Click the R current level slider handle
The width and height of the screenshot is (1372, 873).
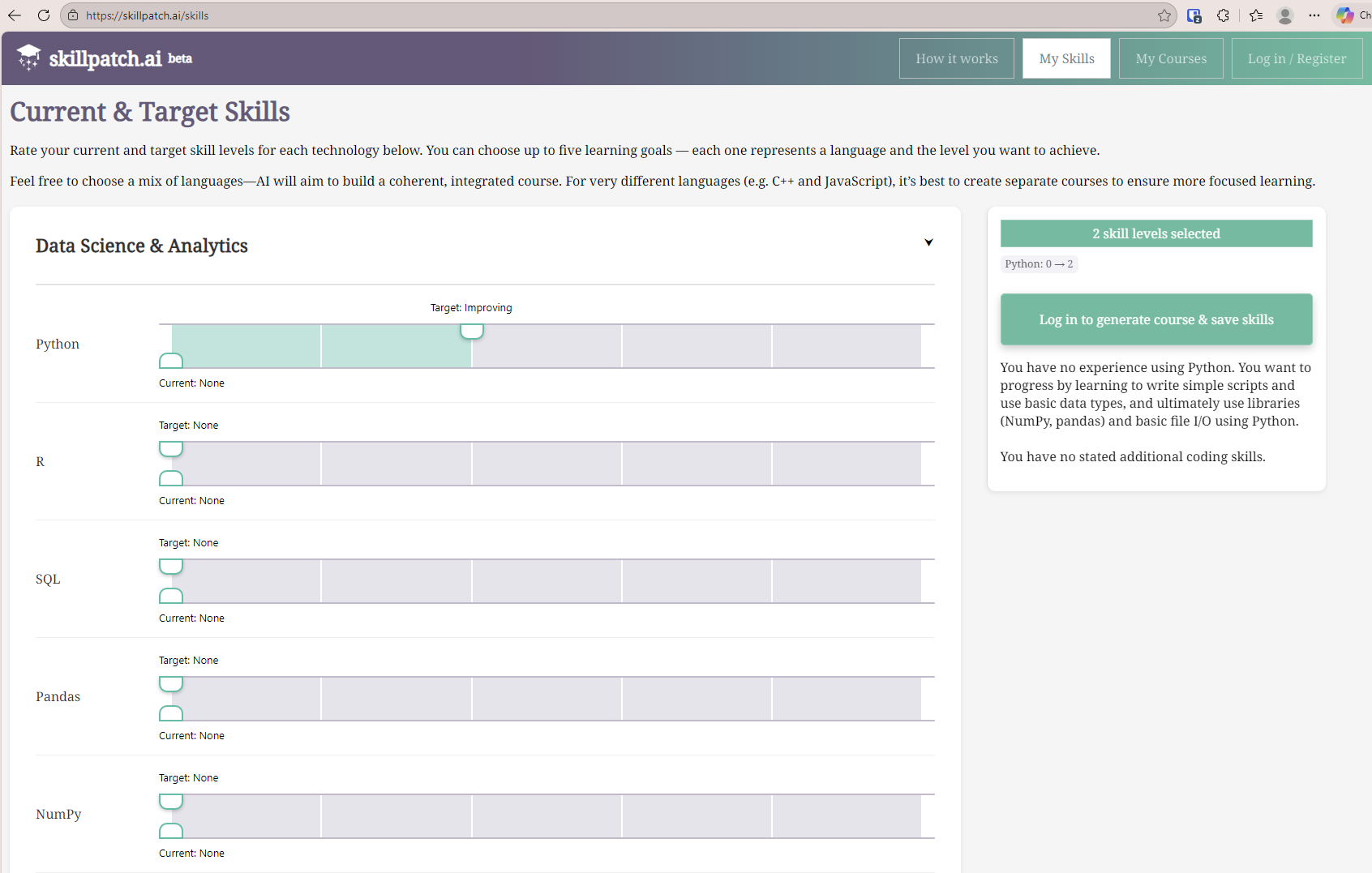point(171,478)
